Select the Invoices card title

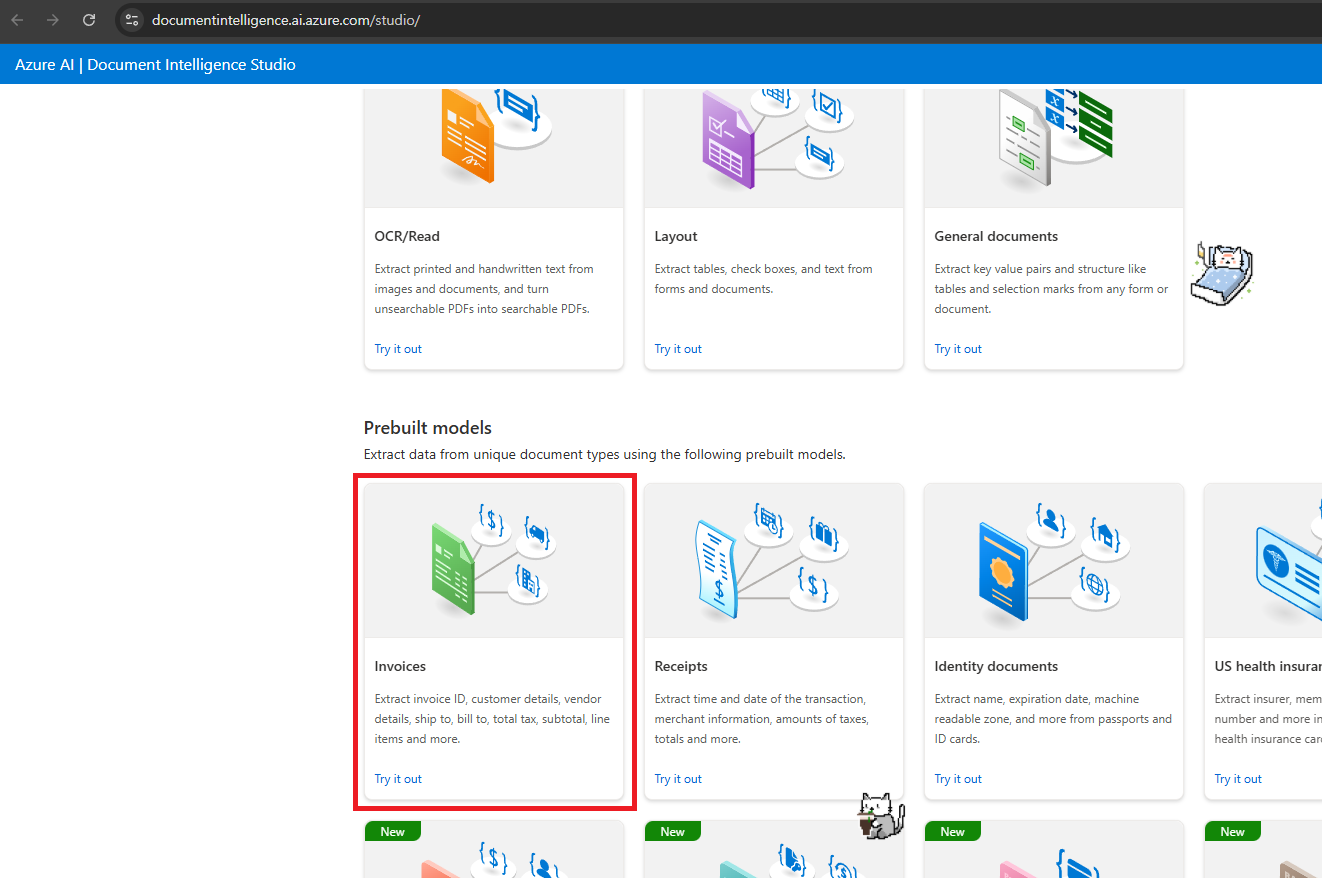(400, 667)
